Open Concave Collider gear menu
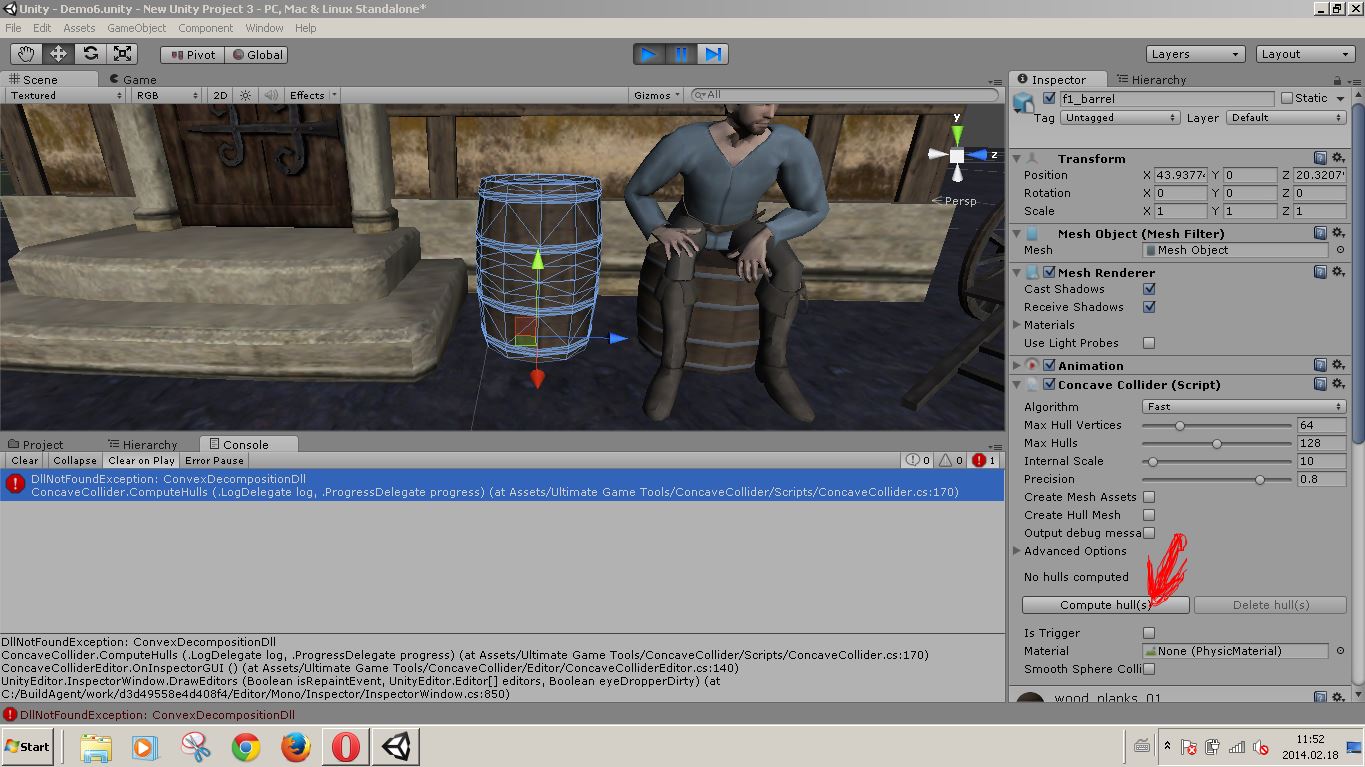This screenshot has width=1365, height=767. [1338, 385]
